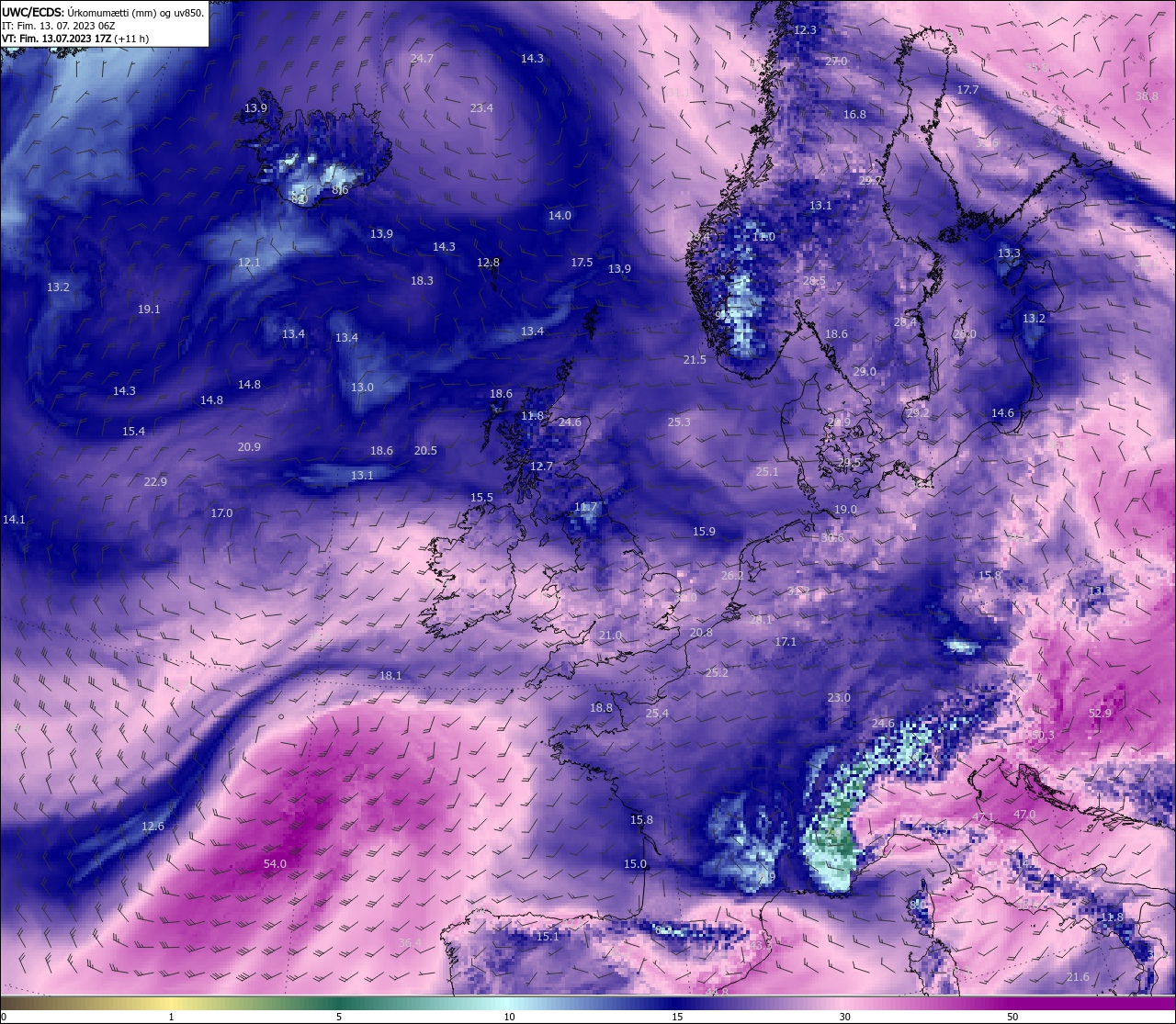
Task: Click the 21.5 value off southern Norway
Action: (695, 360)
